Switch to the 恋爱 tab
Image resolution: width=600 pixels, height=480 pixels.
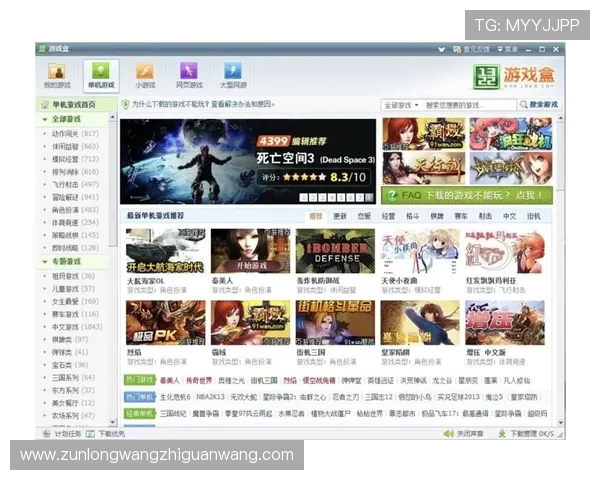[x=364, y=216]
